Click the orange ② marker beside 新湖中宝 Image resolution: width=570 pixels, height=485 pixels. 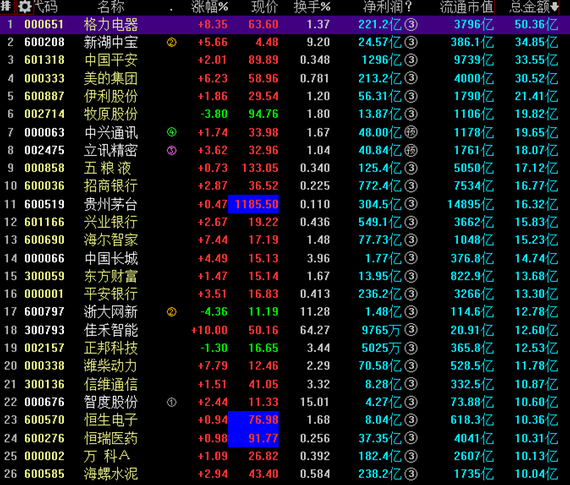coord(172,43)
